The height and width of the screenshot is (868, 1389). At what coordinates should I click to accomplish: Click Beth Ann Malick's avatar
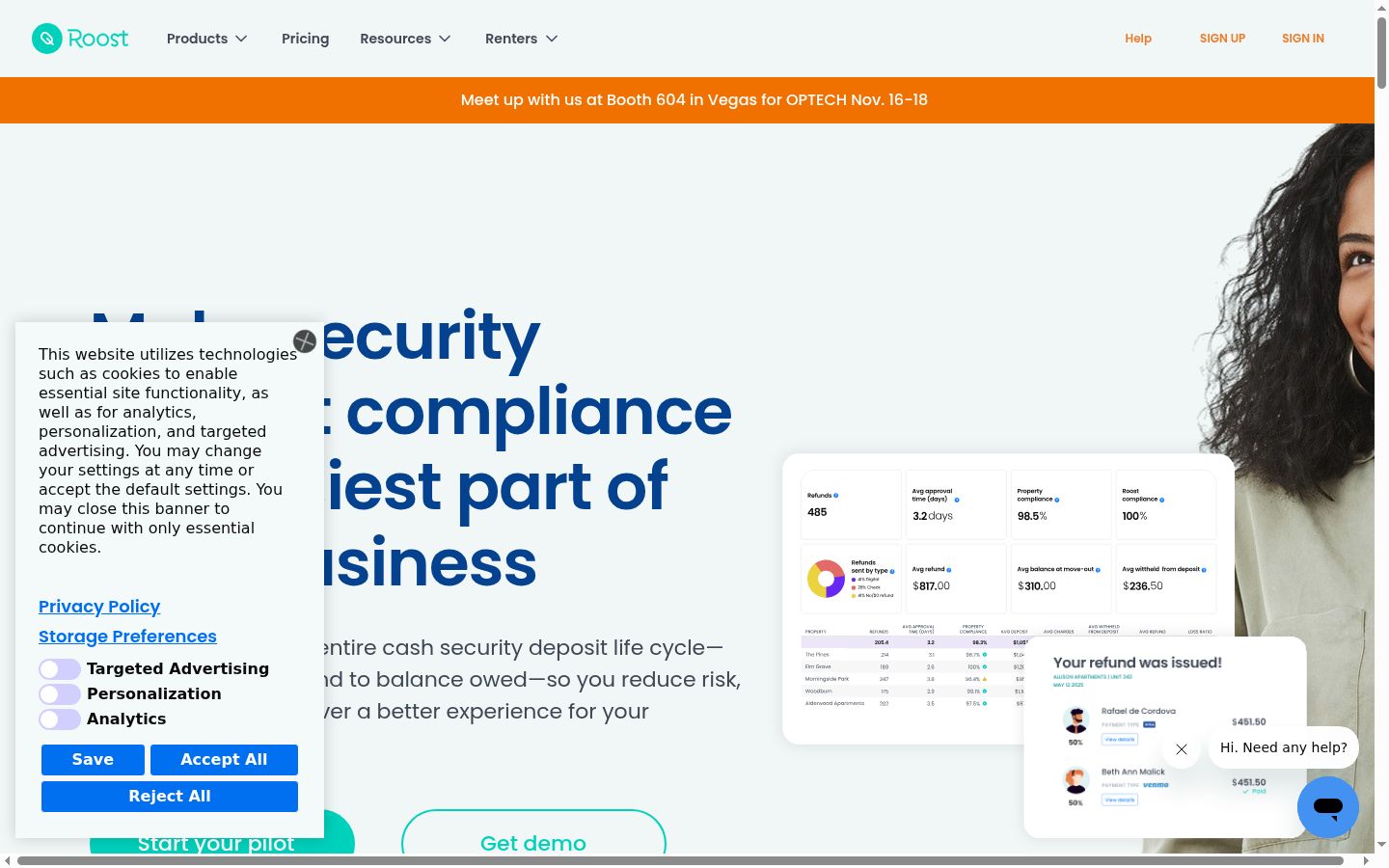[1076, 779]
